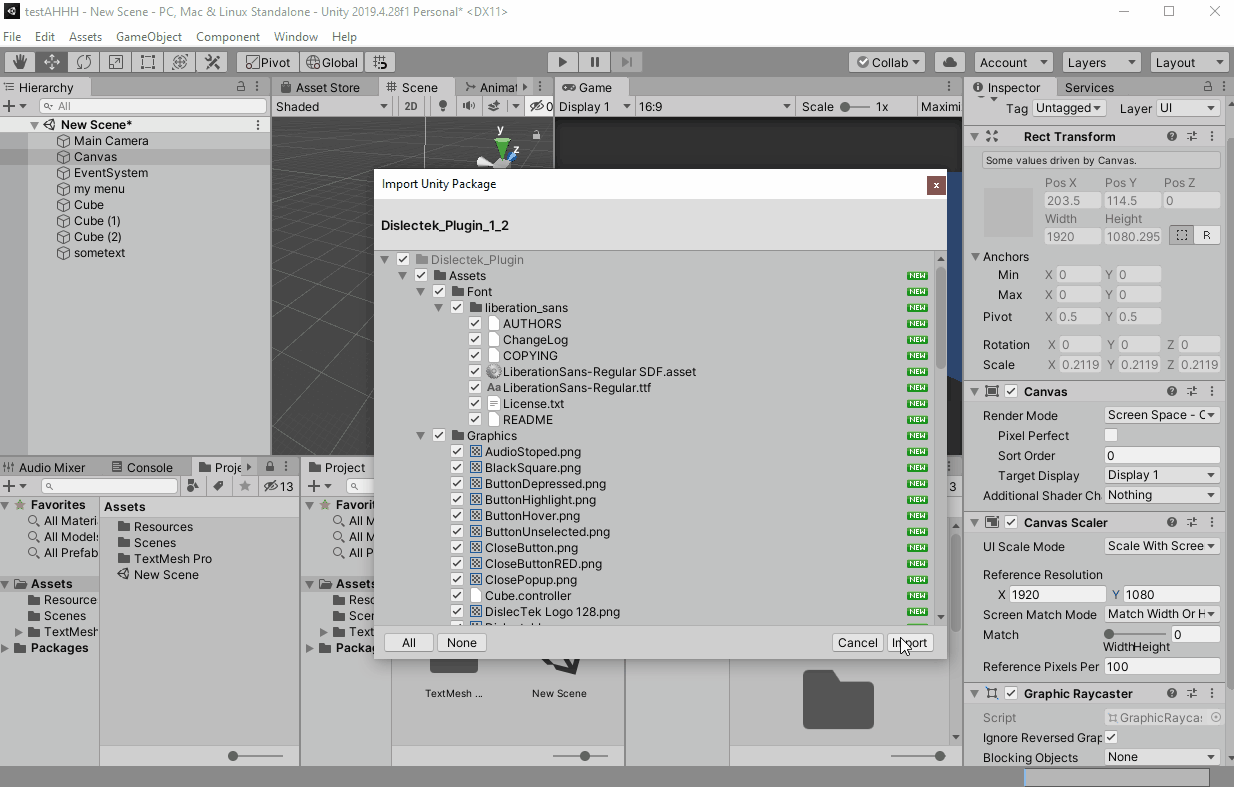This screenshot has height=787, width=1234.
Task: Select the Move tool in the toolbar
Action: [51, 62]
